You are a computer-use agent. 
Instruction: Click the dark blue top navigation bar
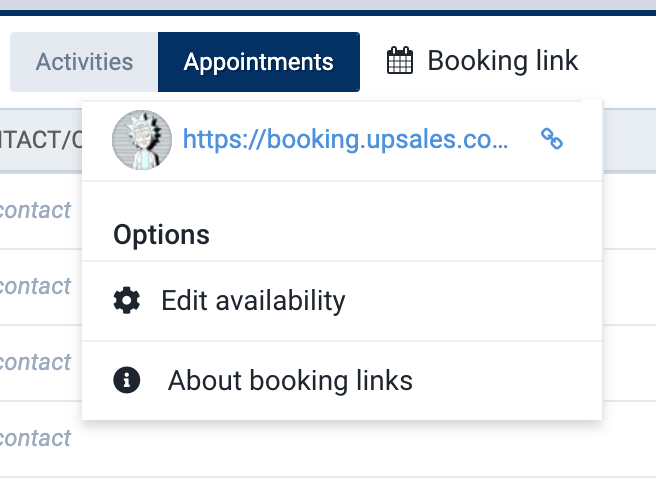point(328,13)
